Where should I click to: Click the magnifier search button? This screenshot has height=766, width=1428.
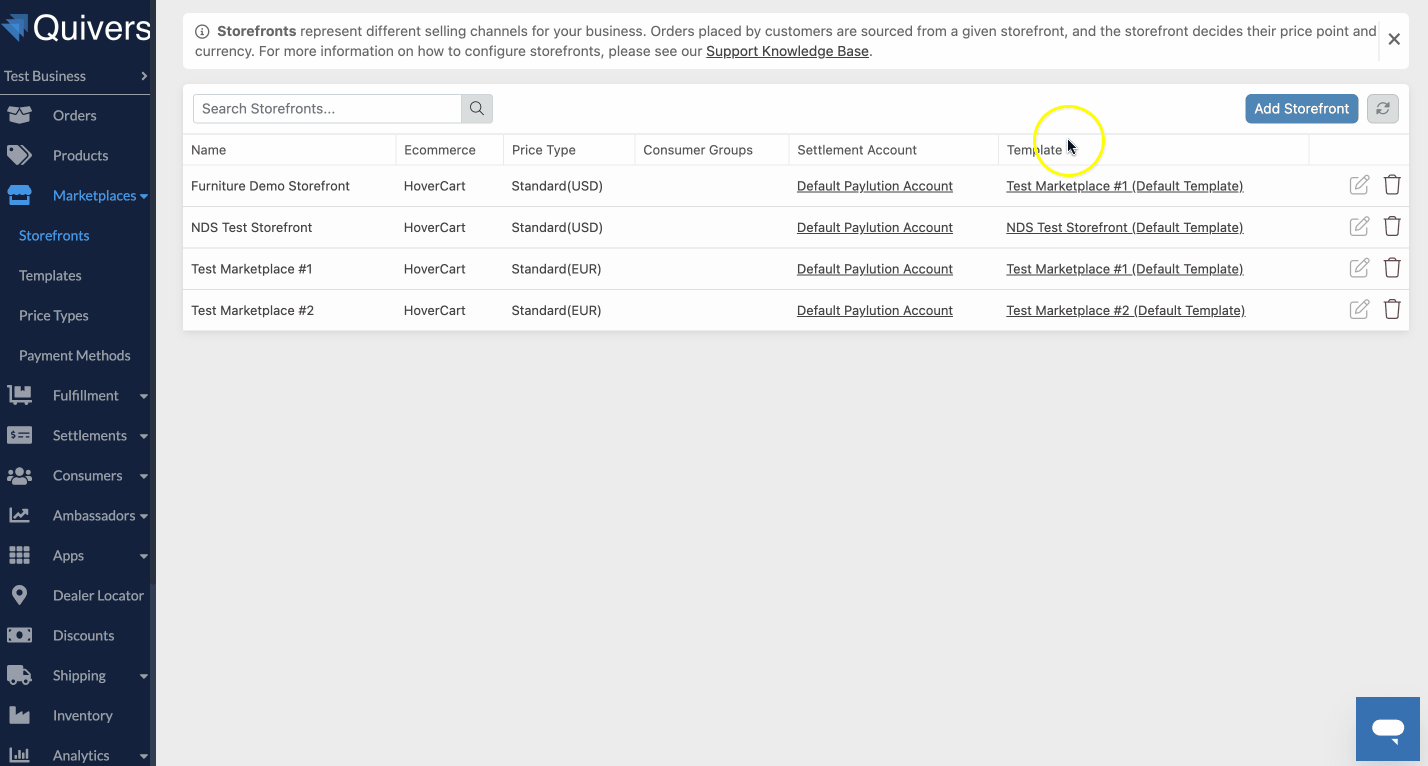477,108
